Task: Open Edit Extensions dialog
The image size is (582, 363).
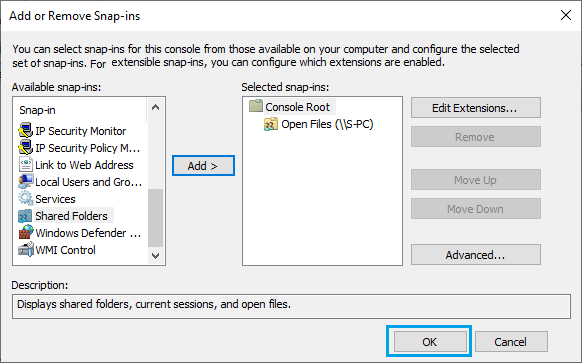Action: coord(475,108)
